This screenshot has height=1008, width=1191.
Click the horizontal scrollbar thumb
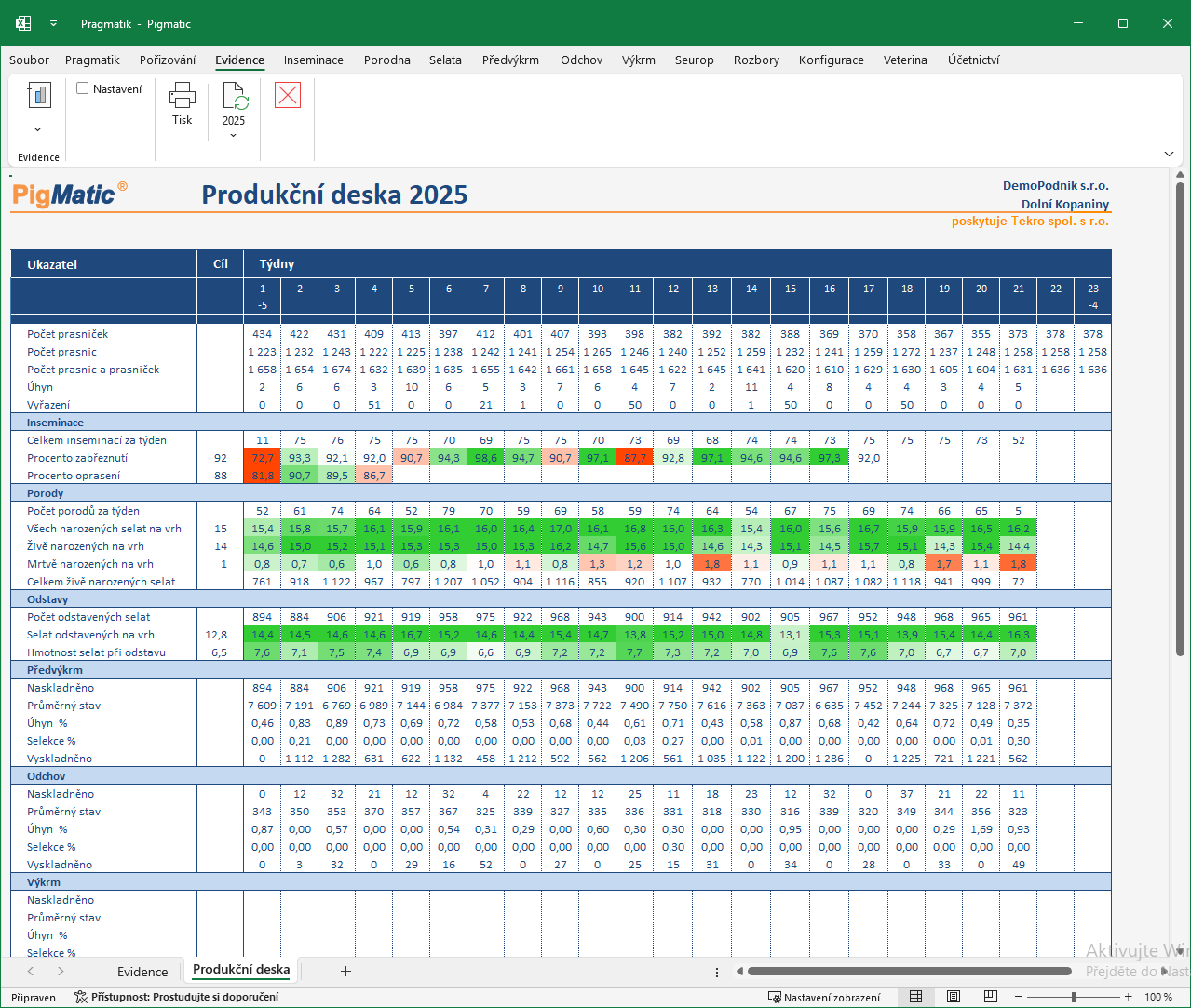tap(910, 972)
